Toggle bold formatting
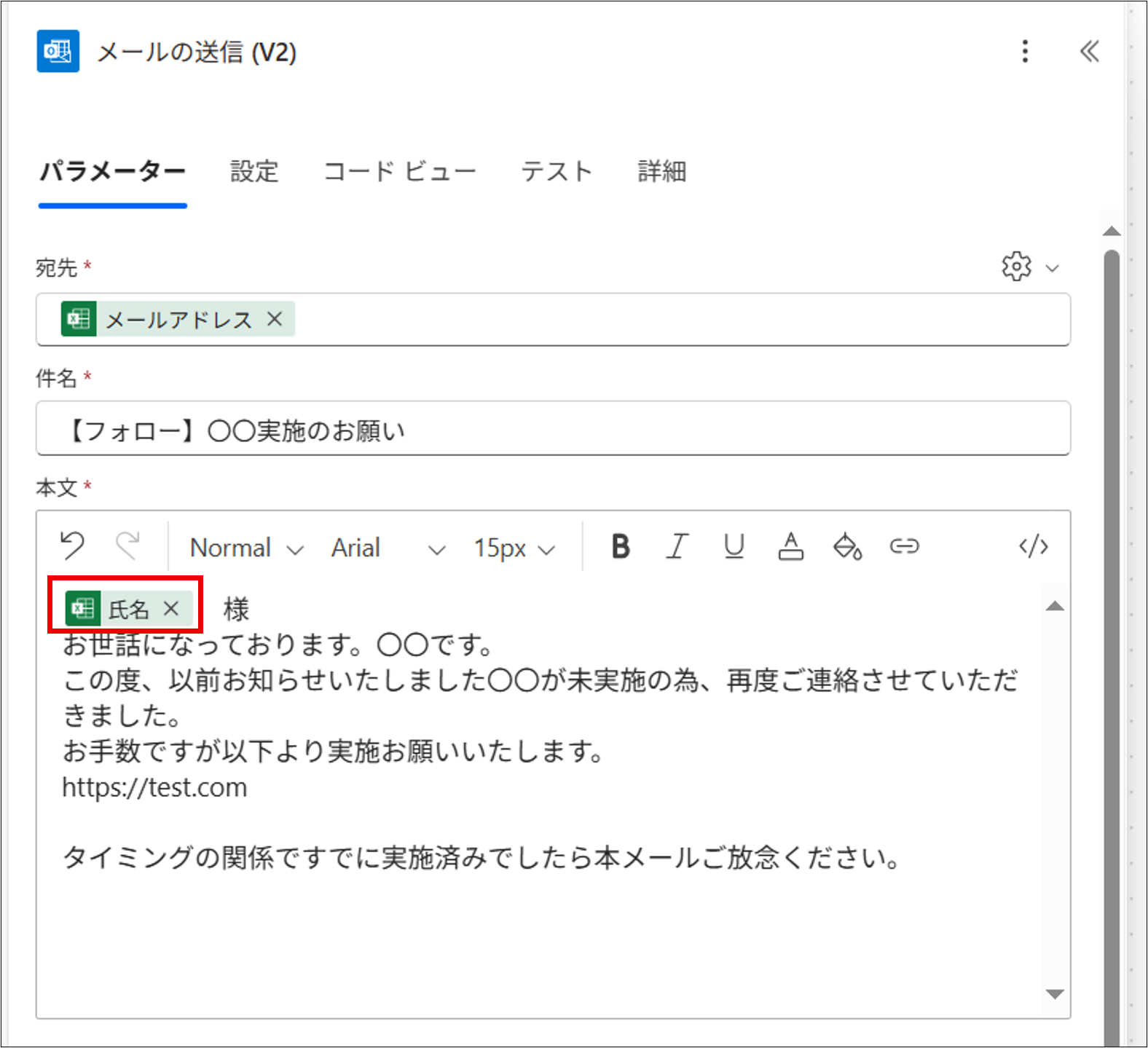Image resolution: width=1148 pixels, height=1048 pixels. 621,546
